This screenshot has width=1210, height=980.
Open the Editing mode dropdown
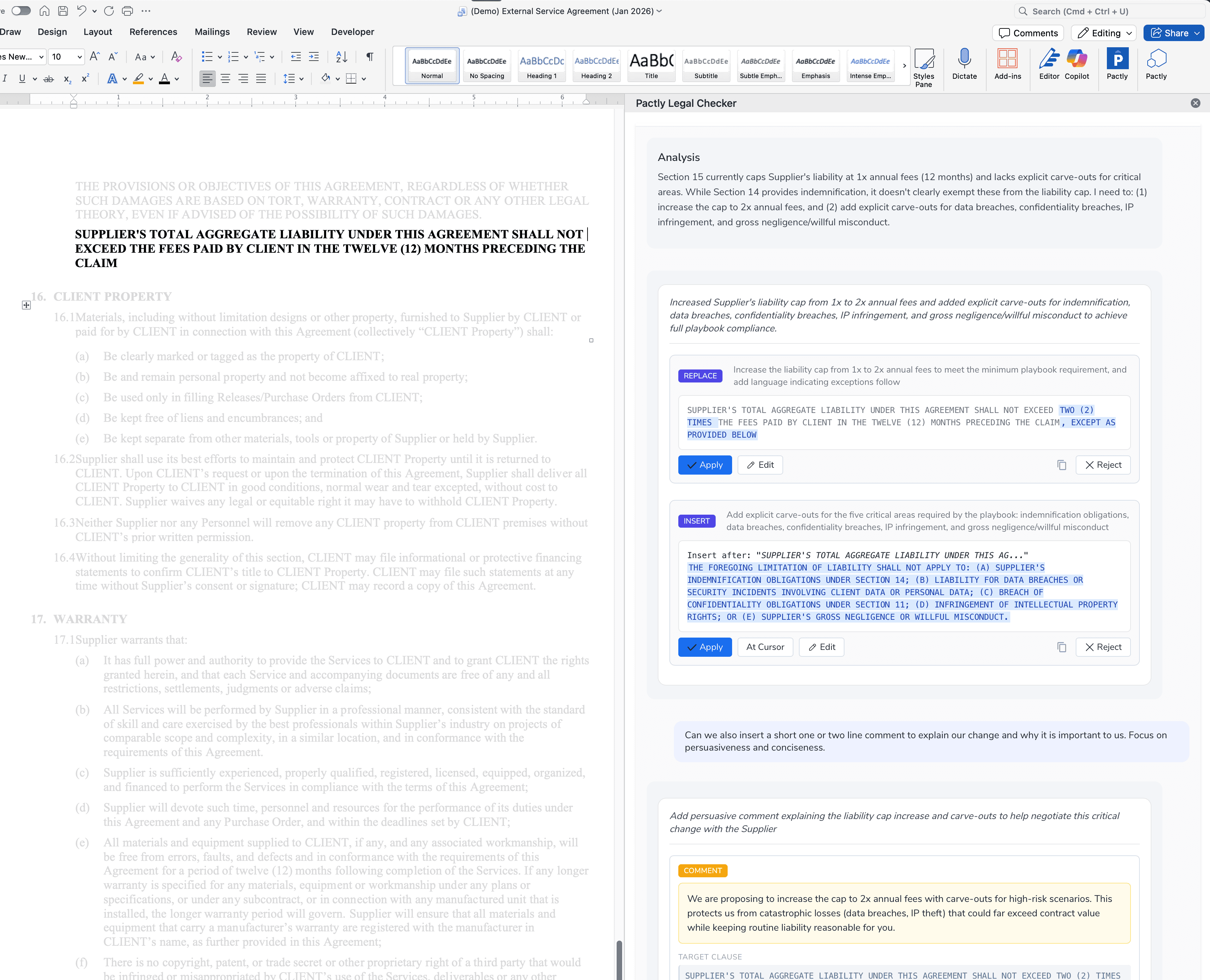click(x=1103, y=33)
